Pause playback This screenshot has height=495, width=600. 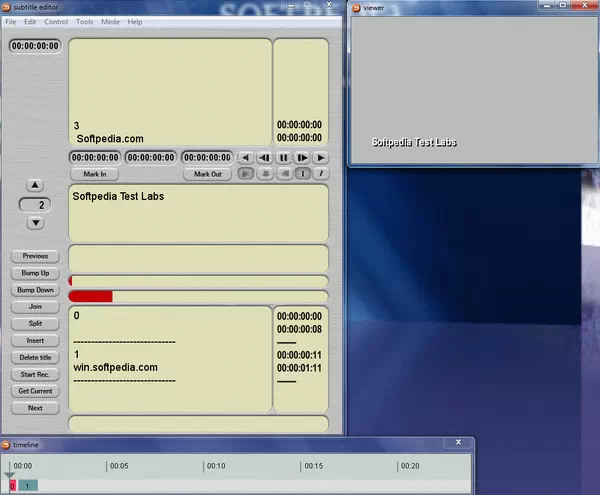tap(283, 158)
